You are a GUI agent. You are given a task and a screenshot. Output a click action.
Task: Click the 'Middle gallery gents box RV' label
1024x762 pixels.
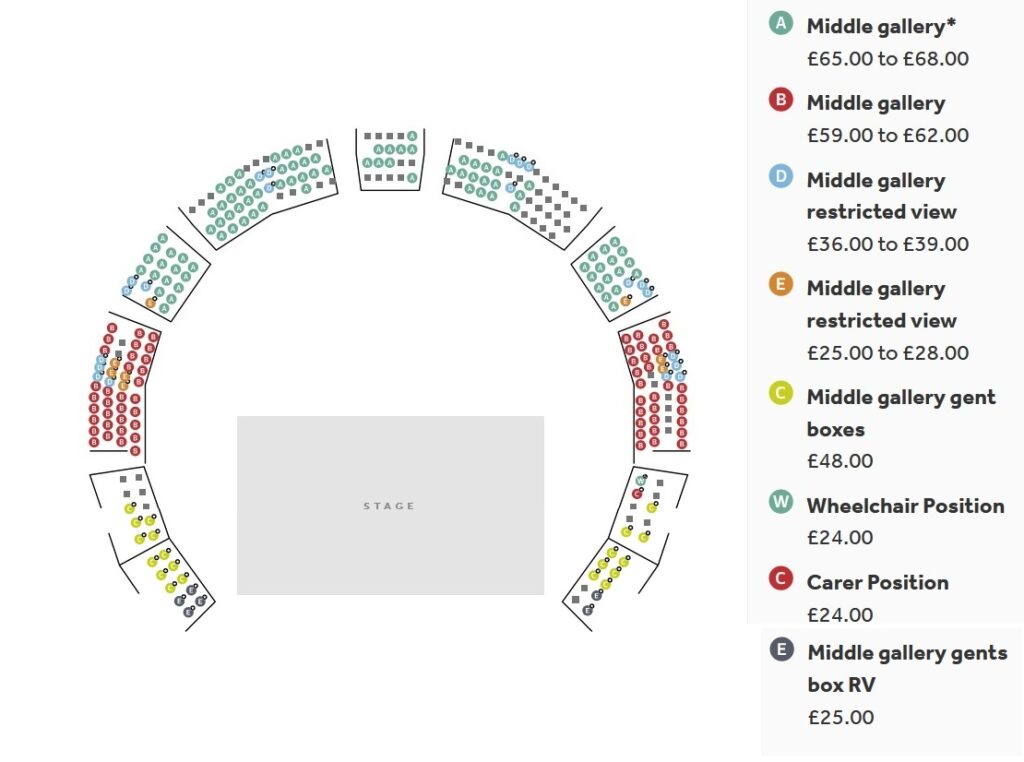907,669
